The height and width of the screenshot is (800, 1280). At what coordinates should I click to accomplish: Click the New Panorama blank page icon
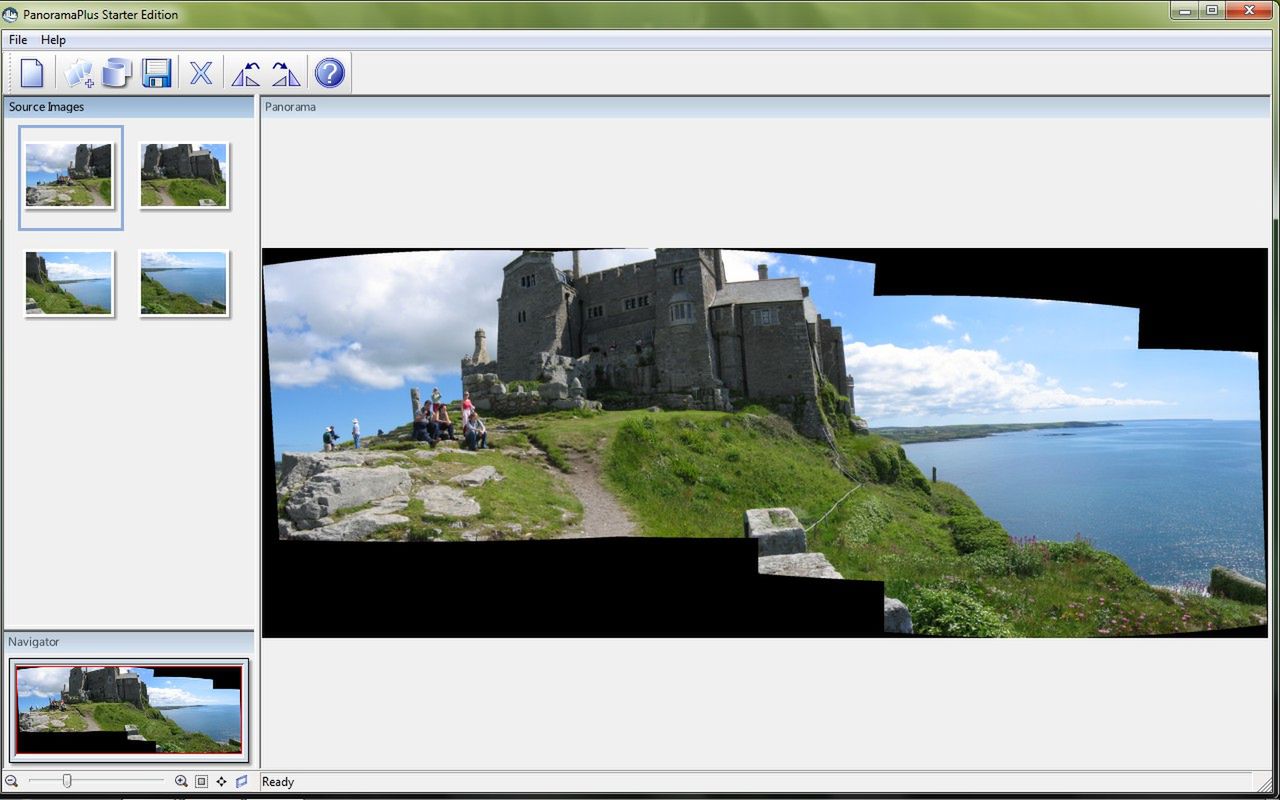(32, 73)
